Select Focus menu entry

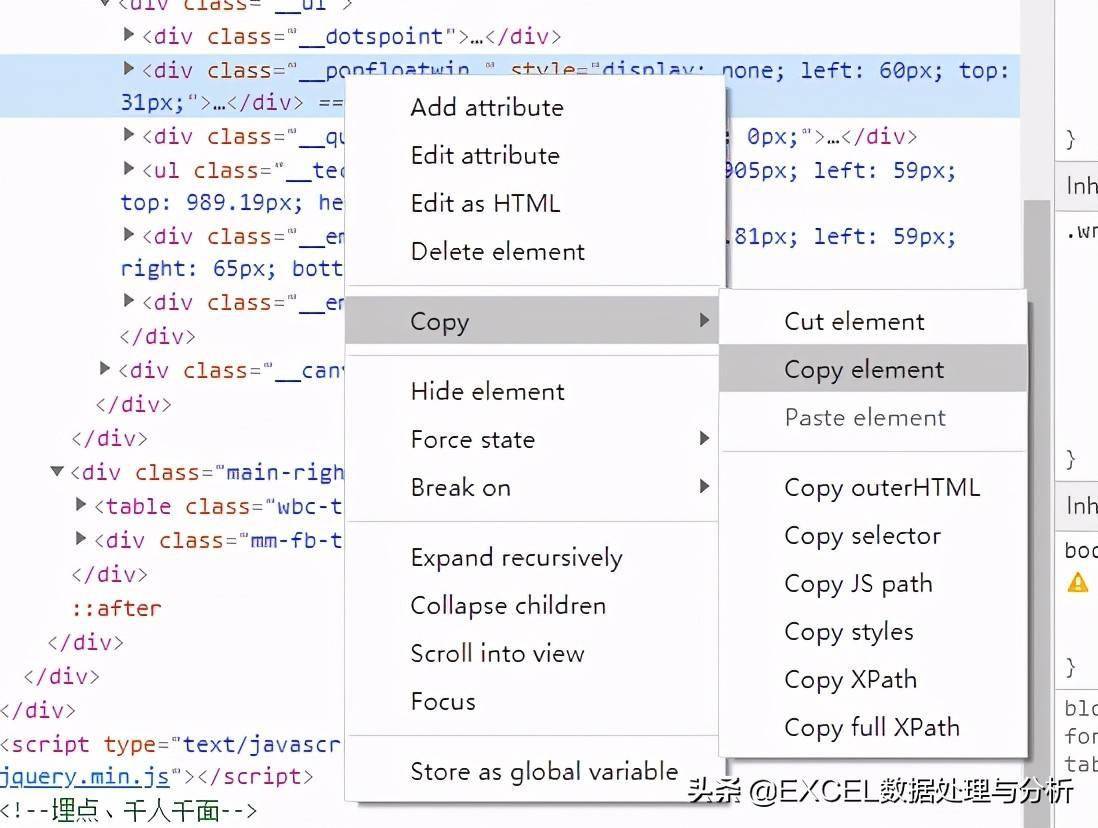point(533,702)
